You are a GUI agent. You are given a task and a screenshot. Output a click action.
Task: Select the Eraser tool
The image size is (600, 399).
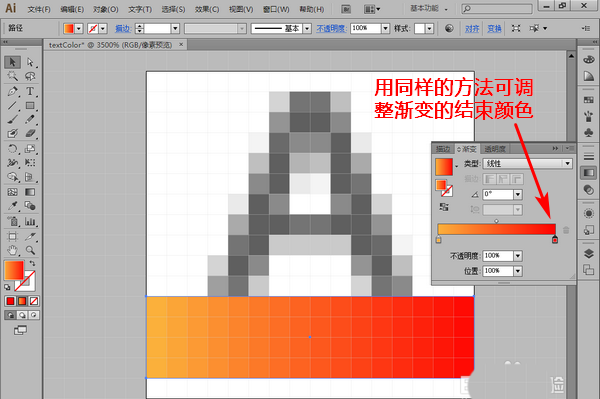[30, 133]
